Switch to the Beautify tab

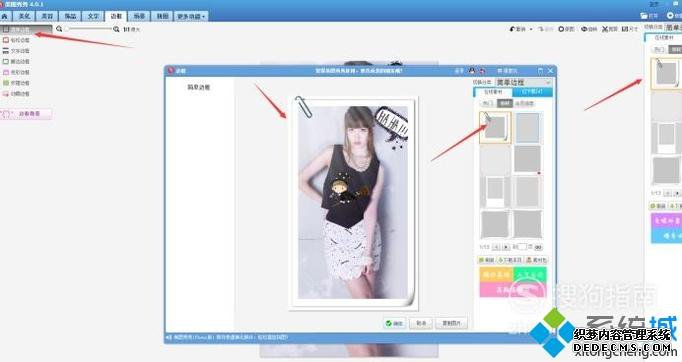[24, 16]
